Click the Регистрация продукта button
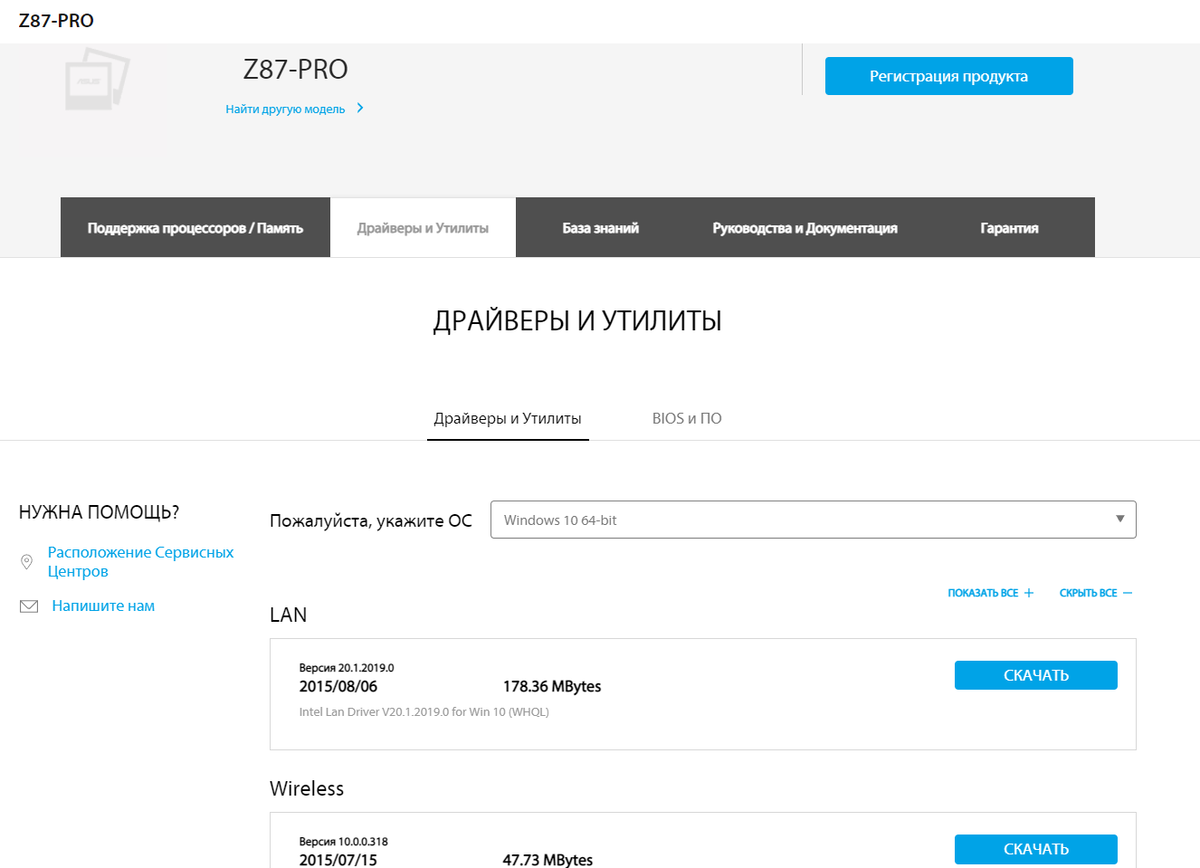Image resolution: width=1200 pixels, height=868 pixels. (949, 76)
